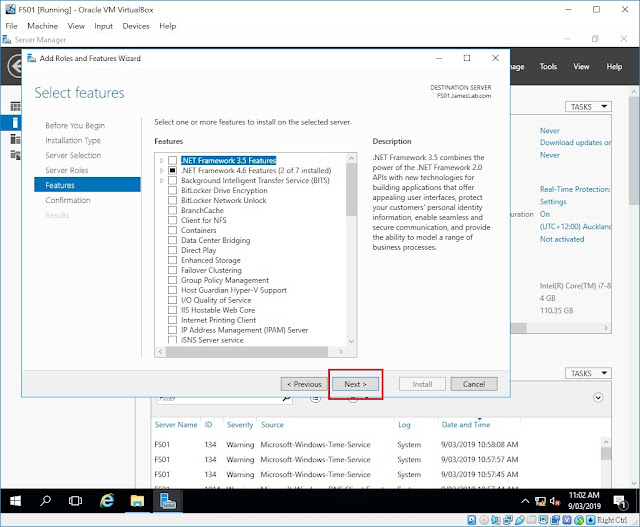Check IIS Hostable Web Core
The width and height of the screenshot is (640, 527).
click(x=173, y=310)
